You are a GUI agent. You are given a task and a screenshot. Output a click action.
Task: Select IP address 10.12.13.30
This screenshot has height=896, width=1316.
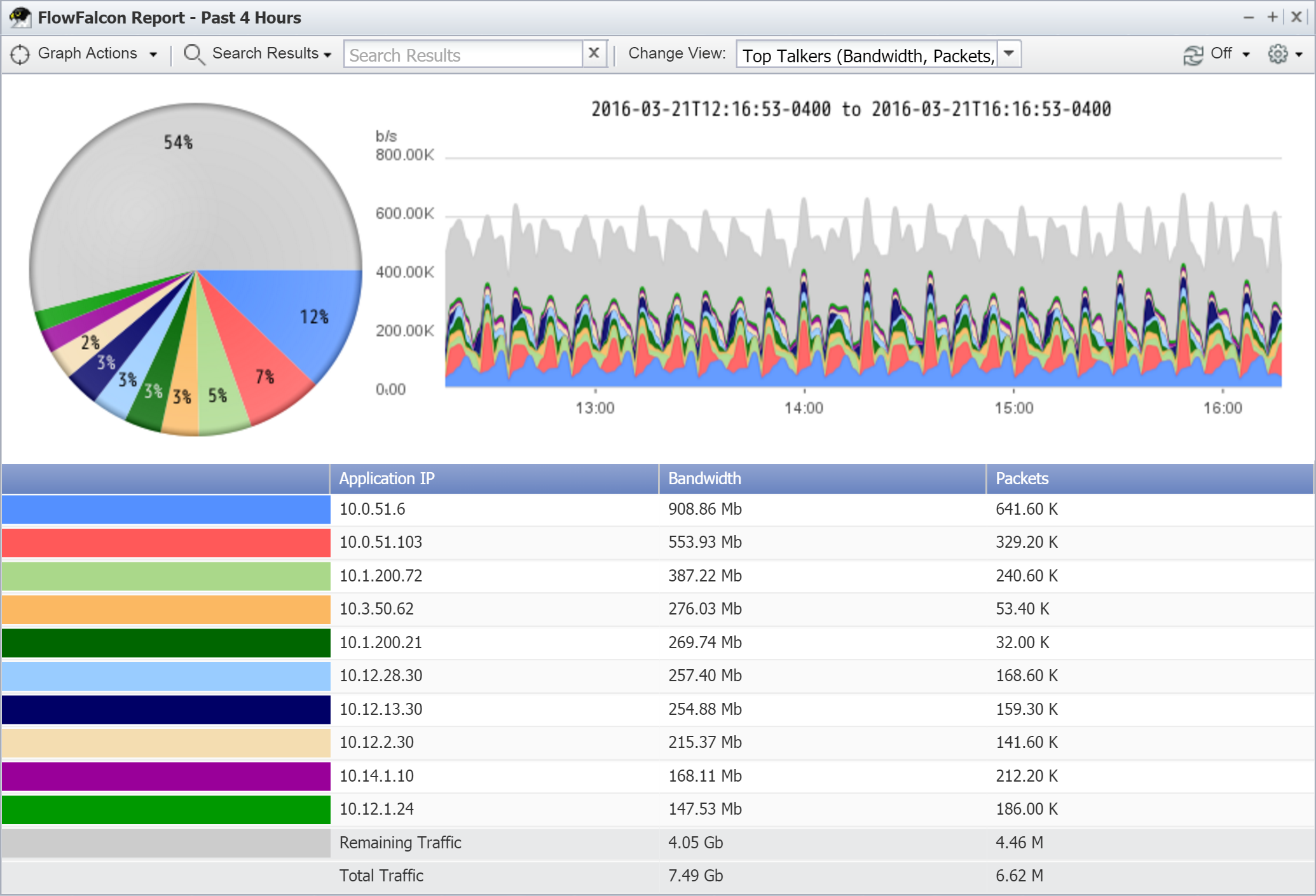pos(380,709)
